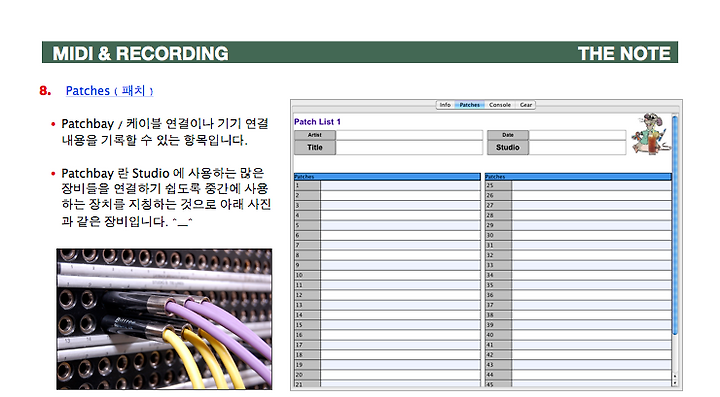Open the Console tab
The height and width of the screenshot is (397, 720).
coord(500,105)
